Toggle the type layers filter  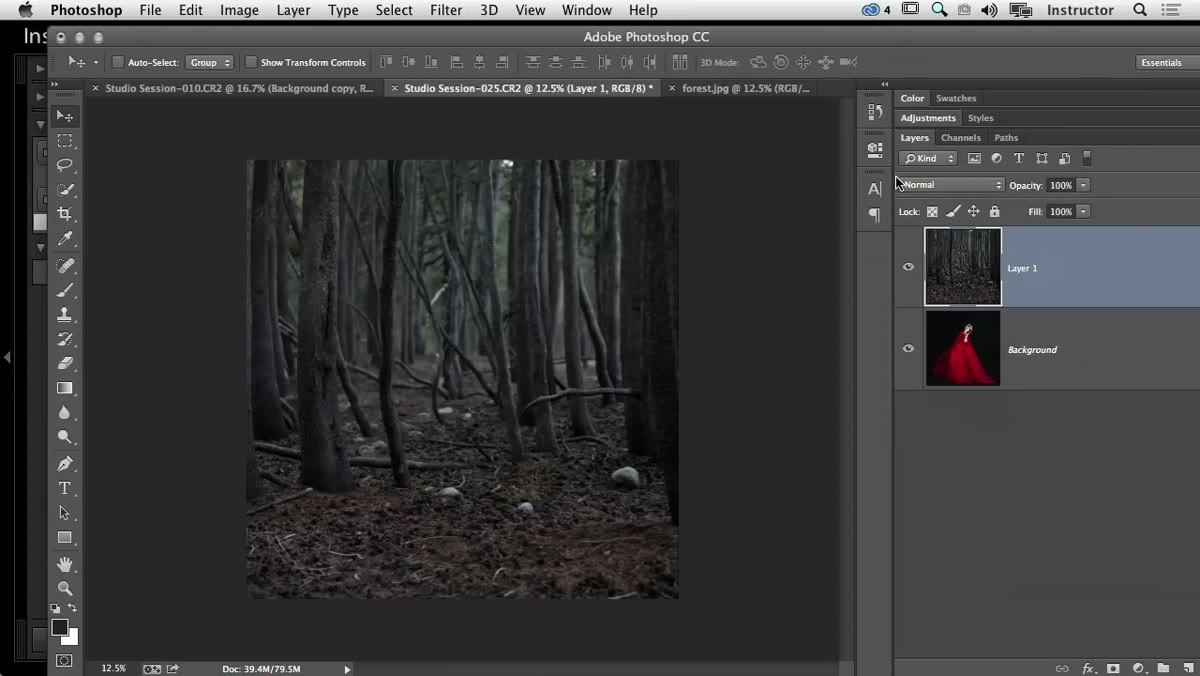tap(1019, 158)
